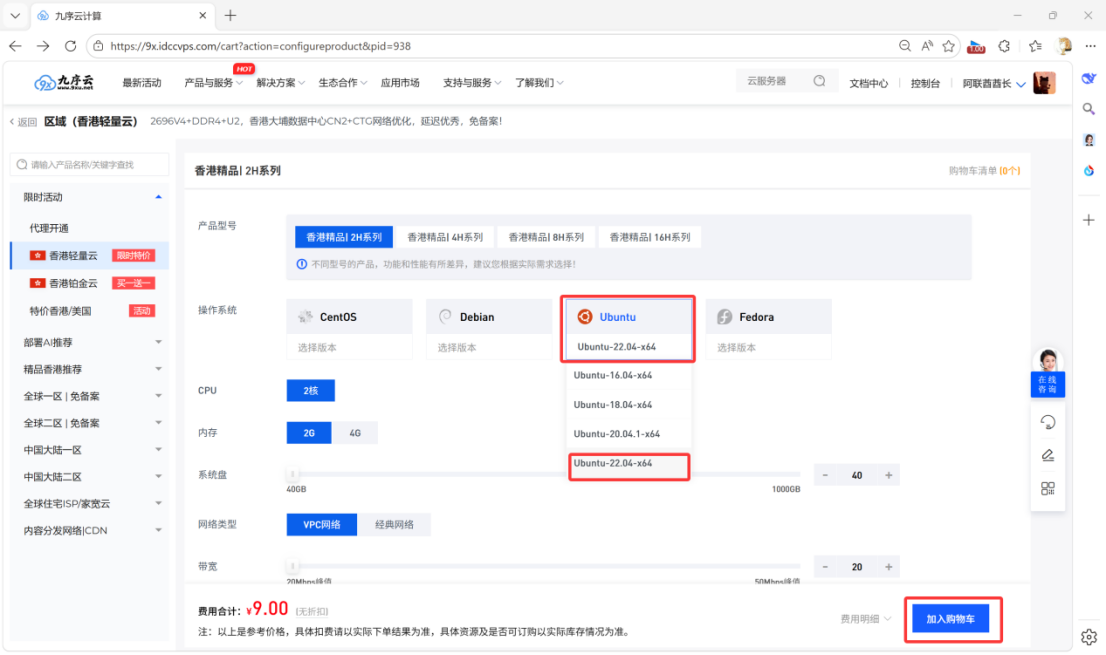1106x655 pixels.
Task: Select Fedora operating system card
Action: point(768,317)
